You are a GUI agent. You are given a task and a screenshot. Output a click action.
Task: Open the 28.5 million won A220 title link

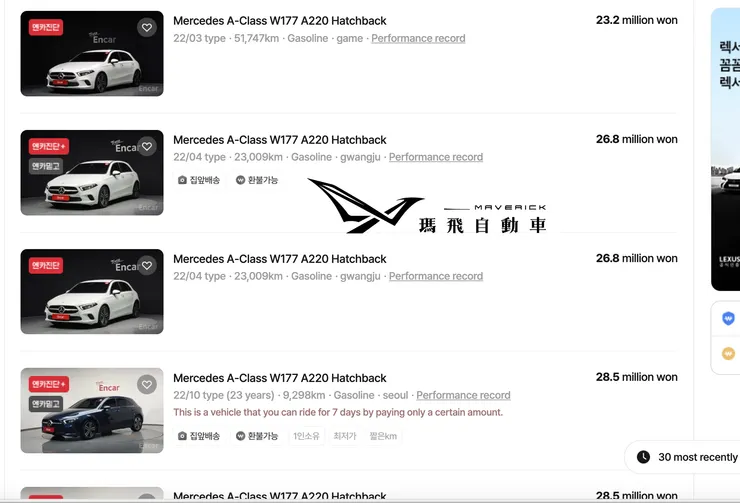279,378
